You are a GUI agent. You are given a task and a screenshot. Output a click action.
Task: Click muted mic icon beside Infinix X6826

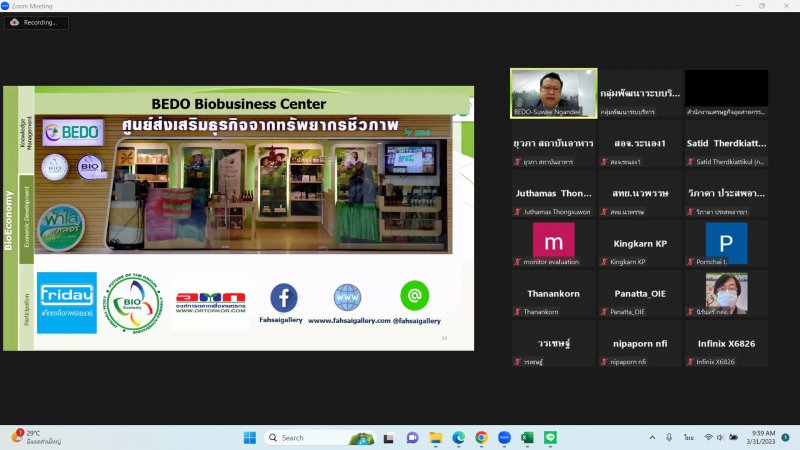coord(690,362)
